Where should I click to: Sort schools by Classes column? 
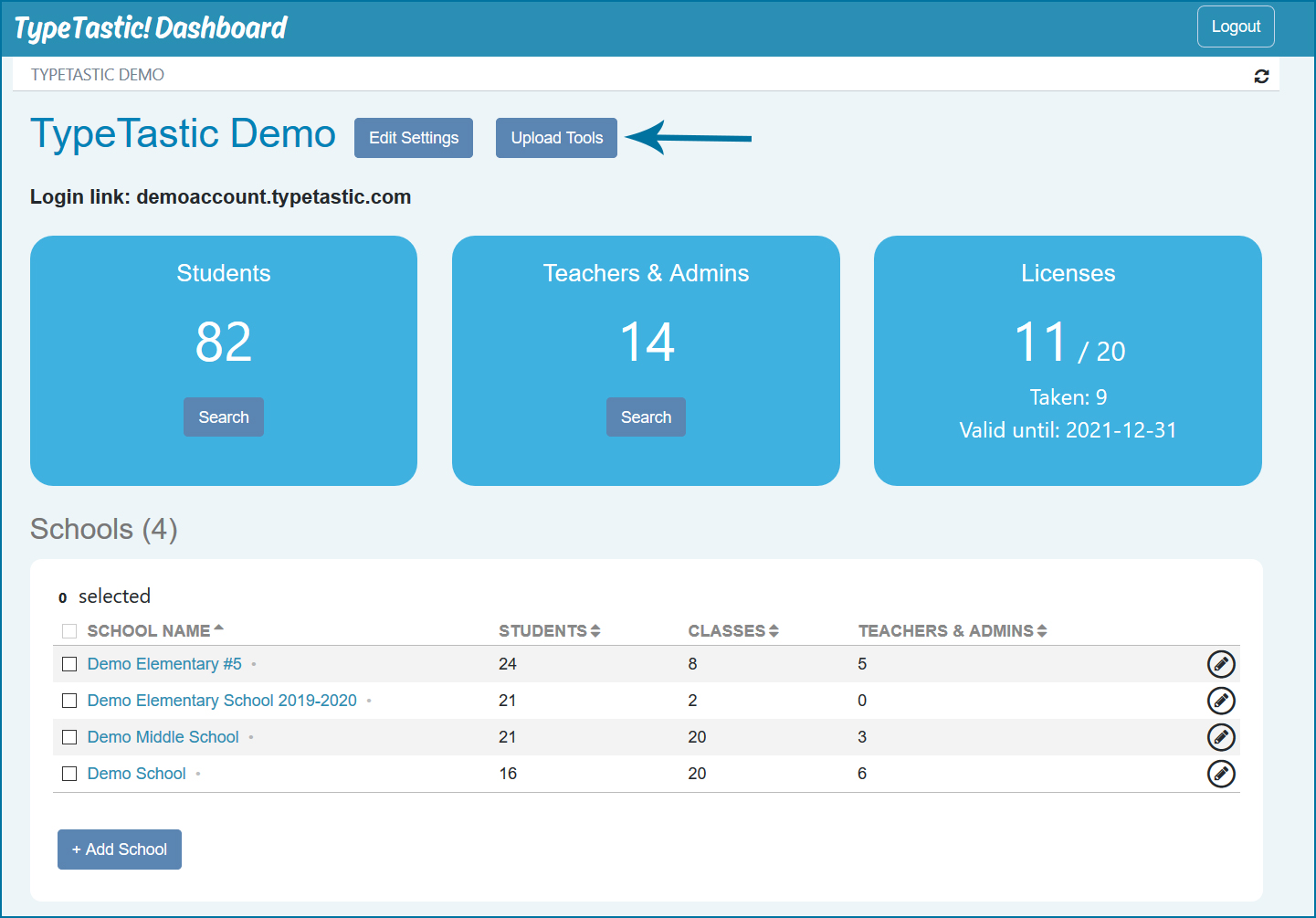pos(733,631)
